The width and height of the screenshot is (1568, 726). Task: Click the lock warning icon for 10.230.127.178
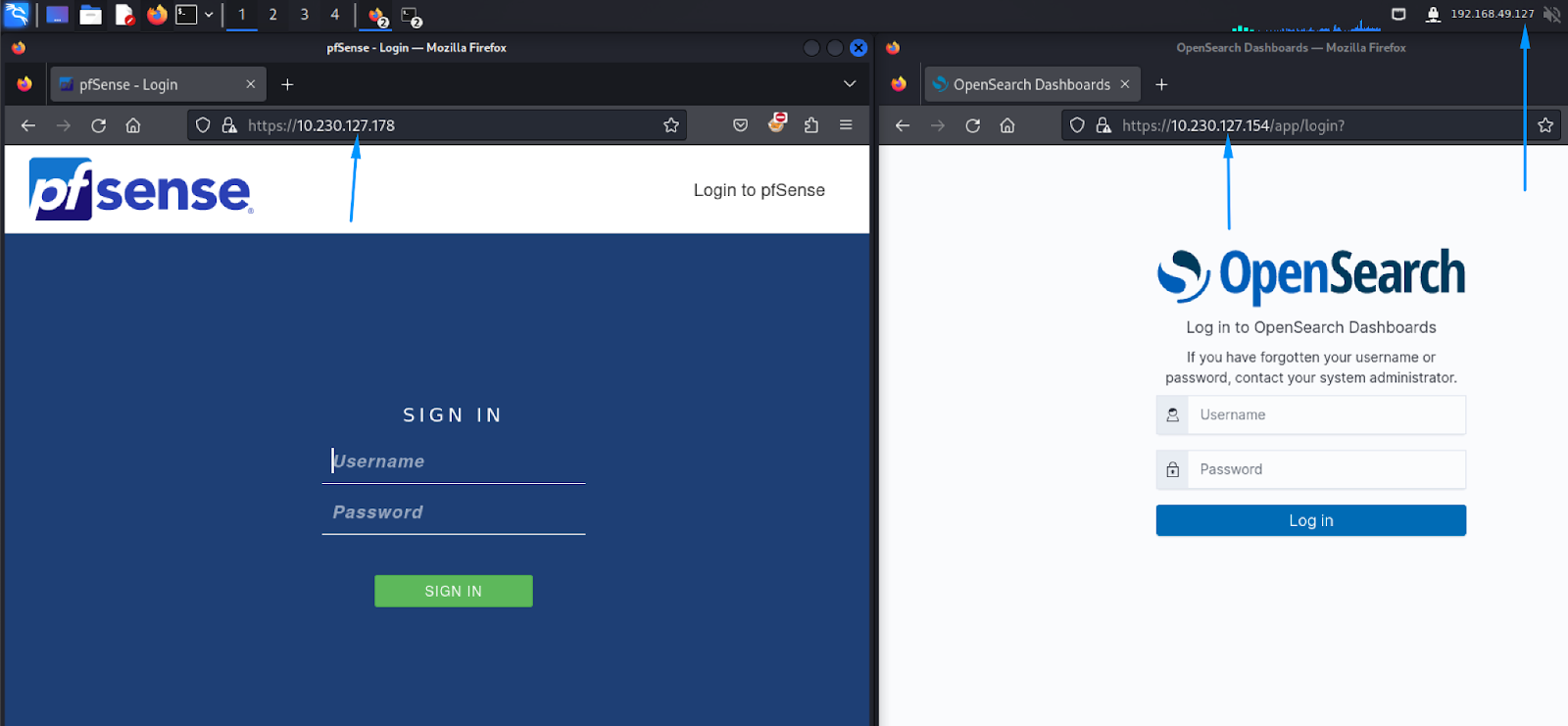[229, 125]
